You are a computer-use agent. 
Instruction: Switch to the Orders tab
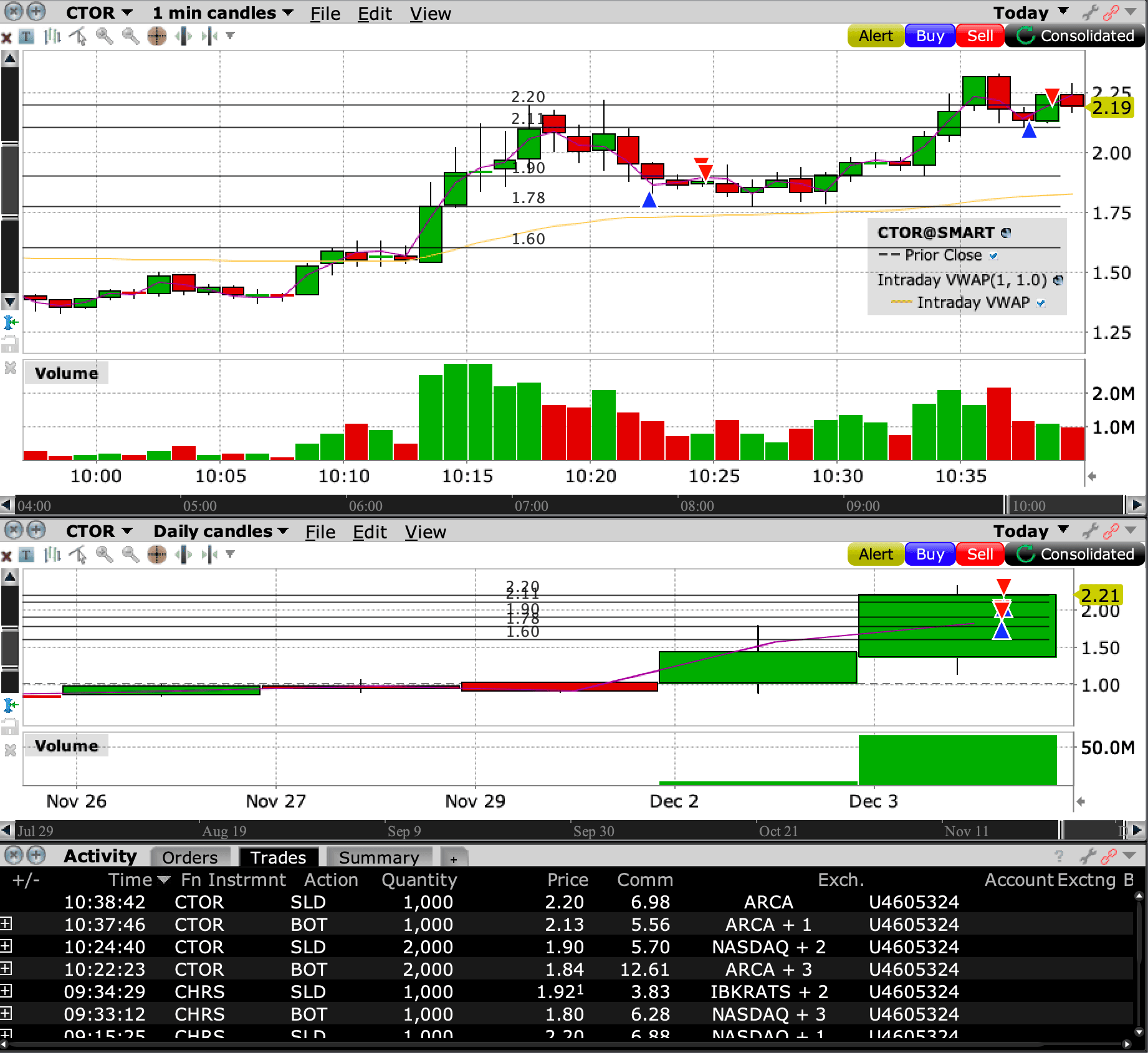(x=190, y=857)
